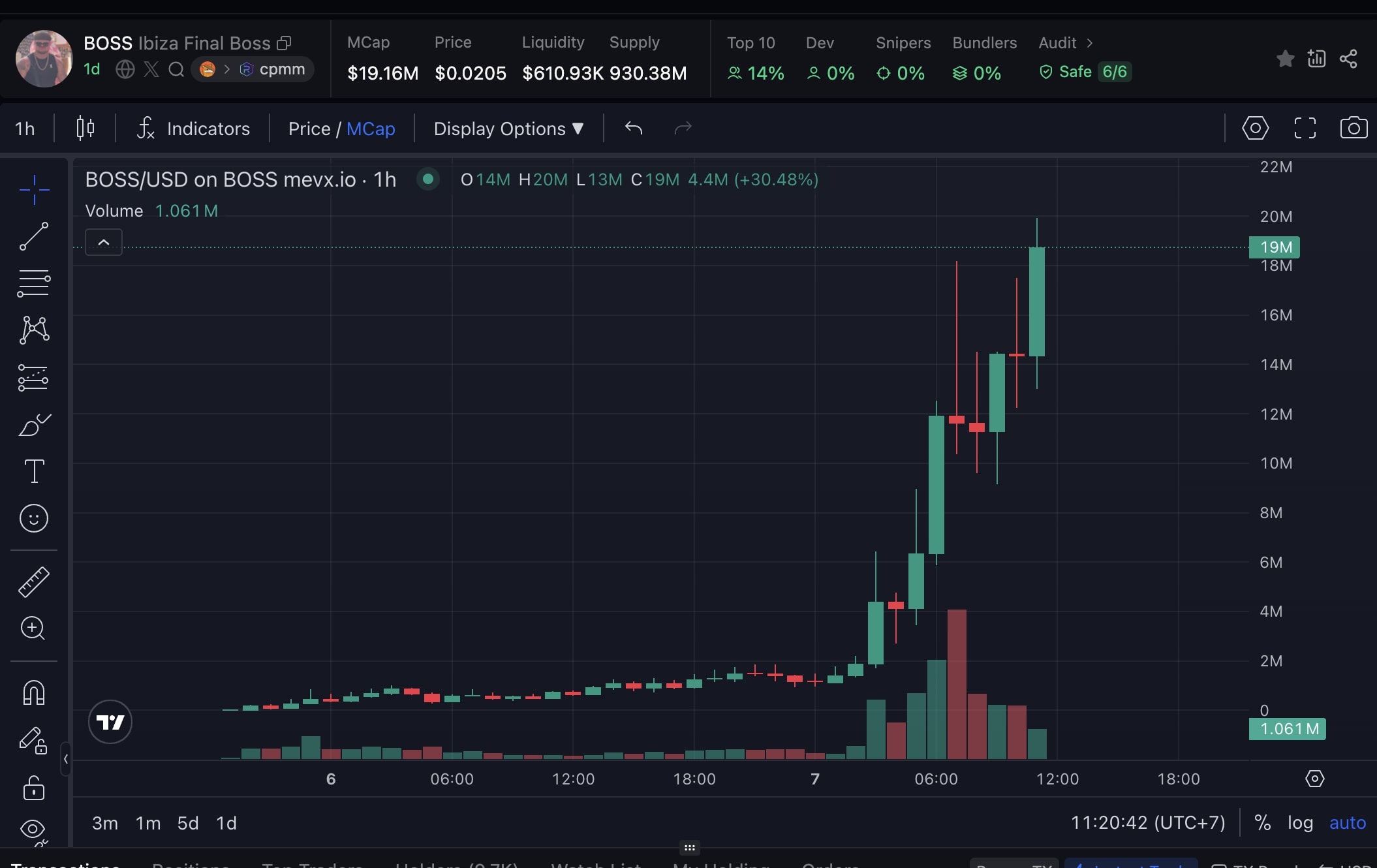Toggle magnet mode for drawings
Image resolution: width=1377 pixels, height=868 pixels.
(34, 692)
